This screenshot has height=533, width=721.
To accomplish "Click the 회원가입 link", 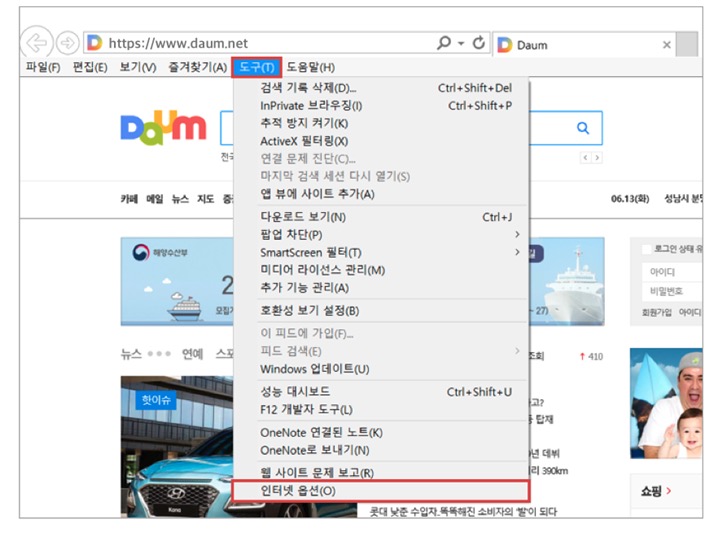I will 657,312.
